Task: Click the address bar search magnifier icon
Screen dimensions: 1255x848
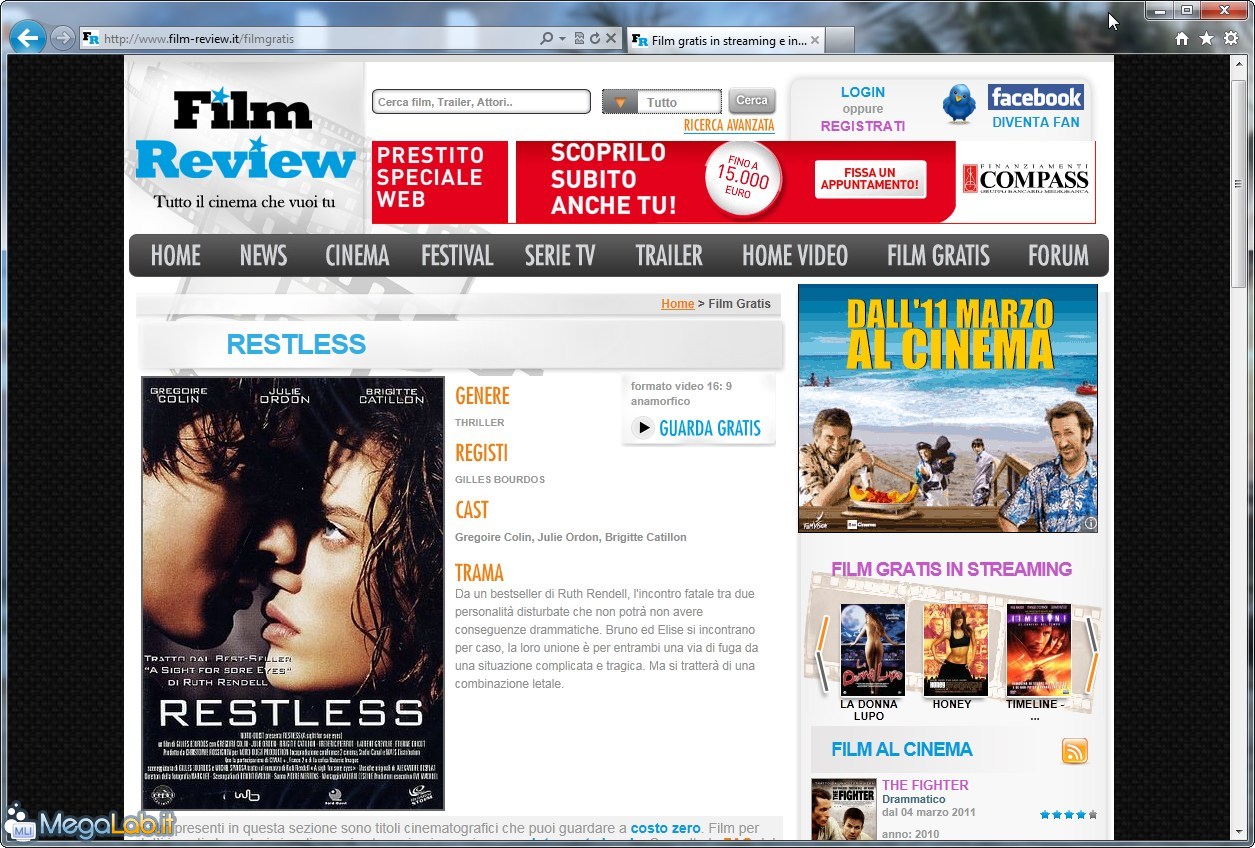Action: coord(546,39)
